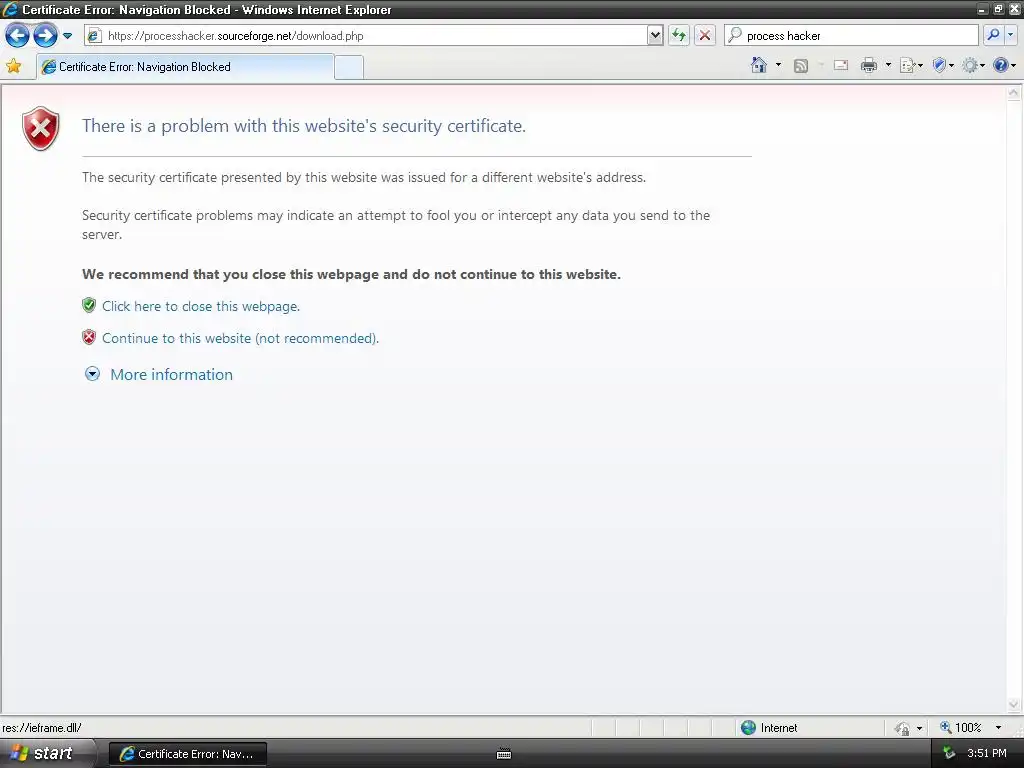Viewport: 1024px width, 768px height.
Task: Click the 'Certificate Error: Nav...' taskbar button
Action: pos(187,754)
